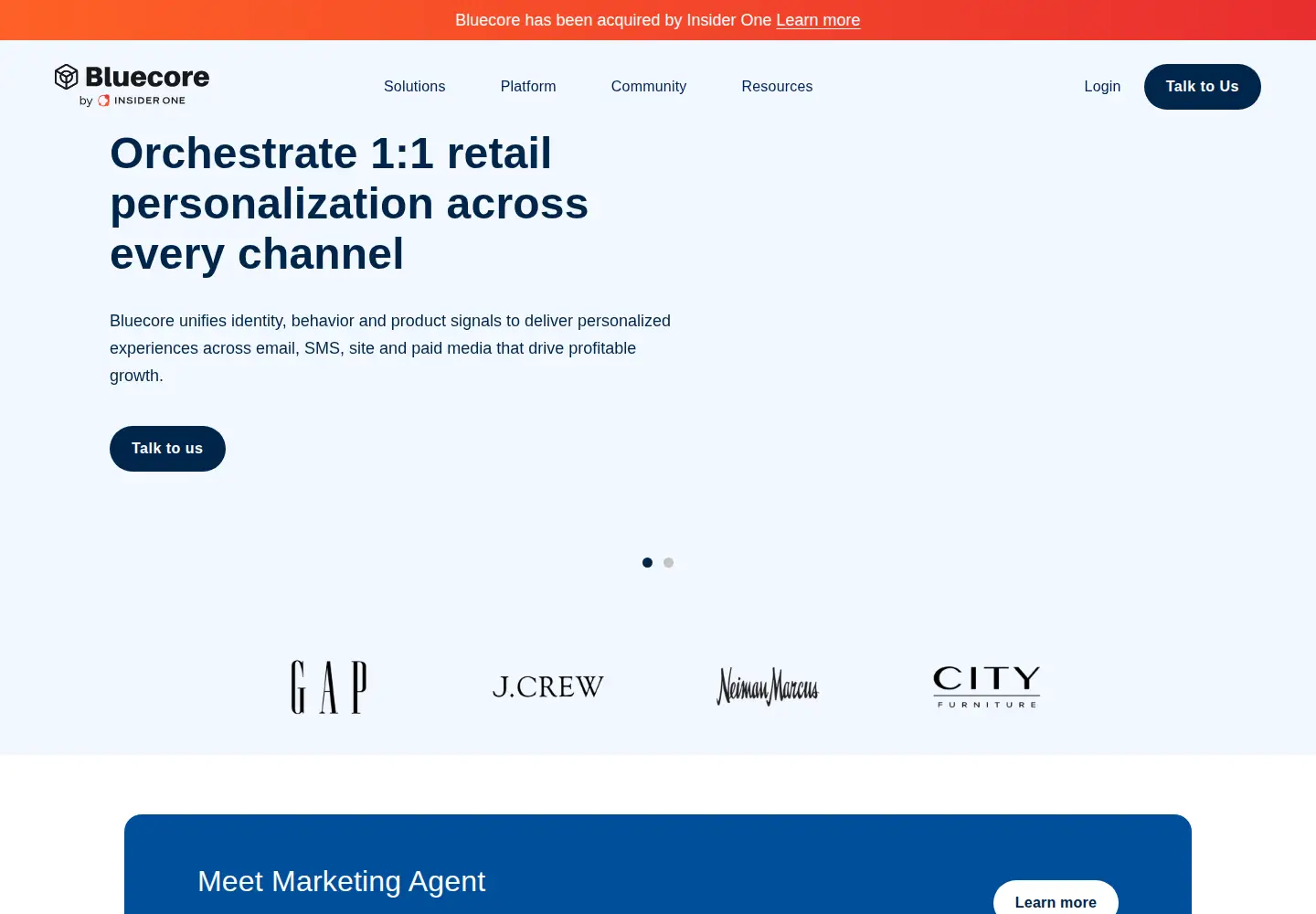Click the GAP logo
This screenshot has height=914, width=1316.
tap(329, 687)
